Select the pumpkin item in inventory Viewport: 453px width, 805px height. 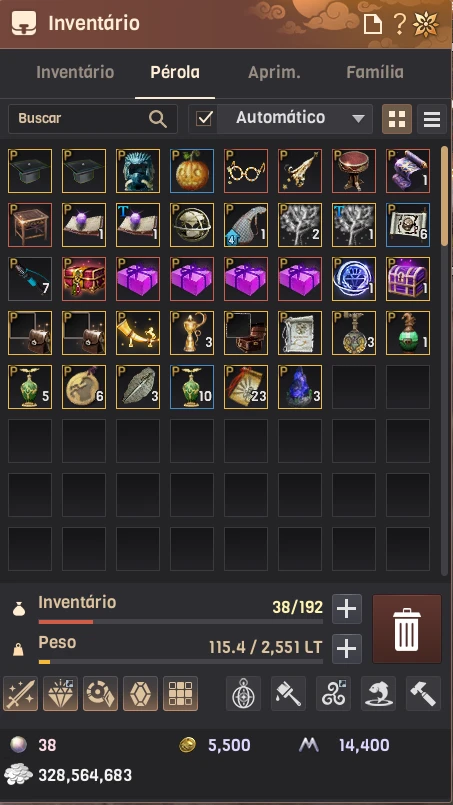tap(192, 171)
